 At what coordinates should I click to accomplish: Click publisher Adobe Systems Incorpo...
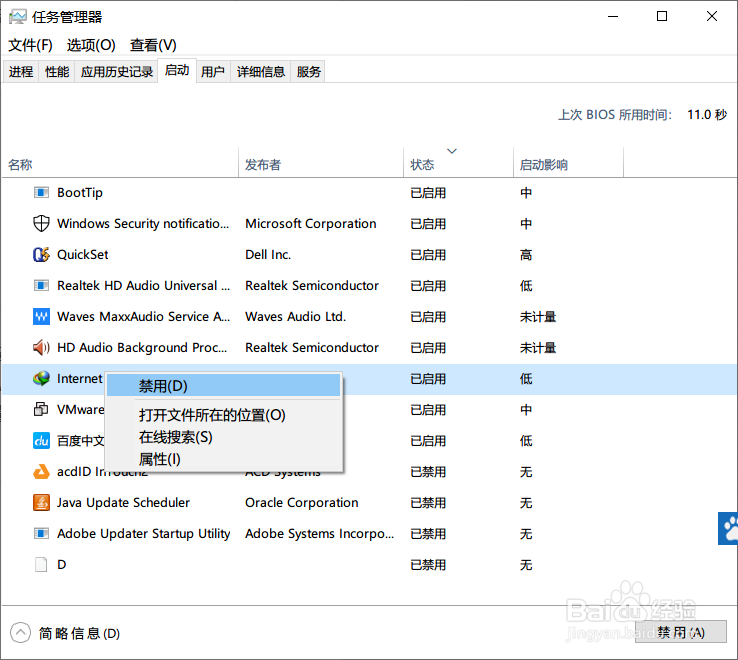[320, 534]
